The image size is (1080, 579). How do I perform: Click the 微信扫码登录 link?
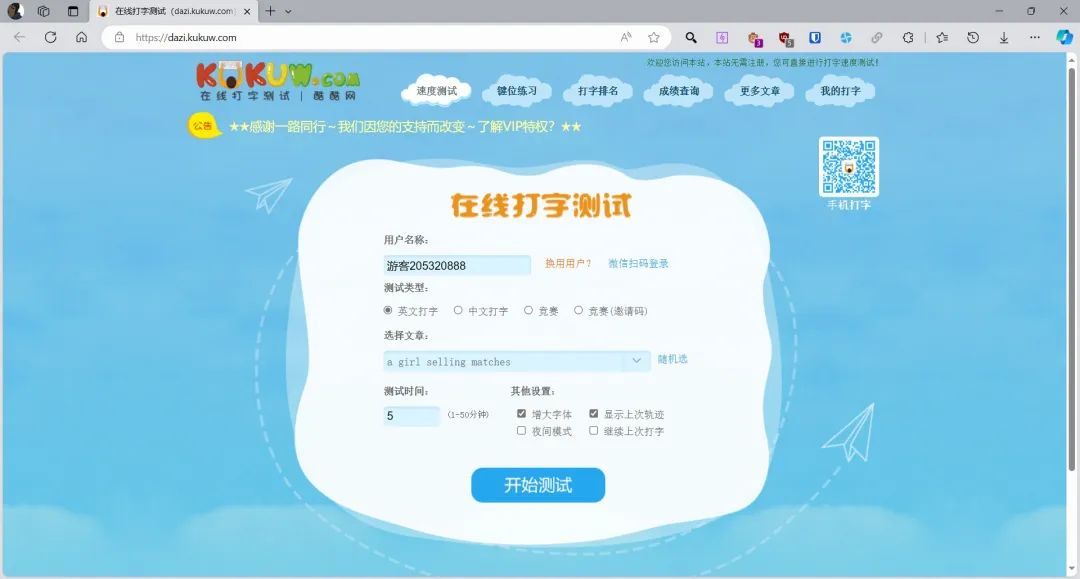point(638,264)
